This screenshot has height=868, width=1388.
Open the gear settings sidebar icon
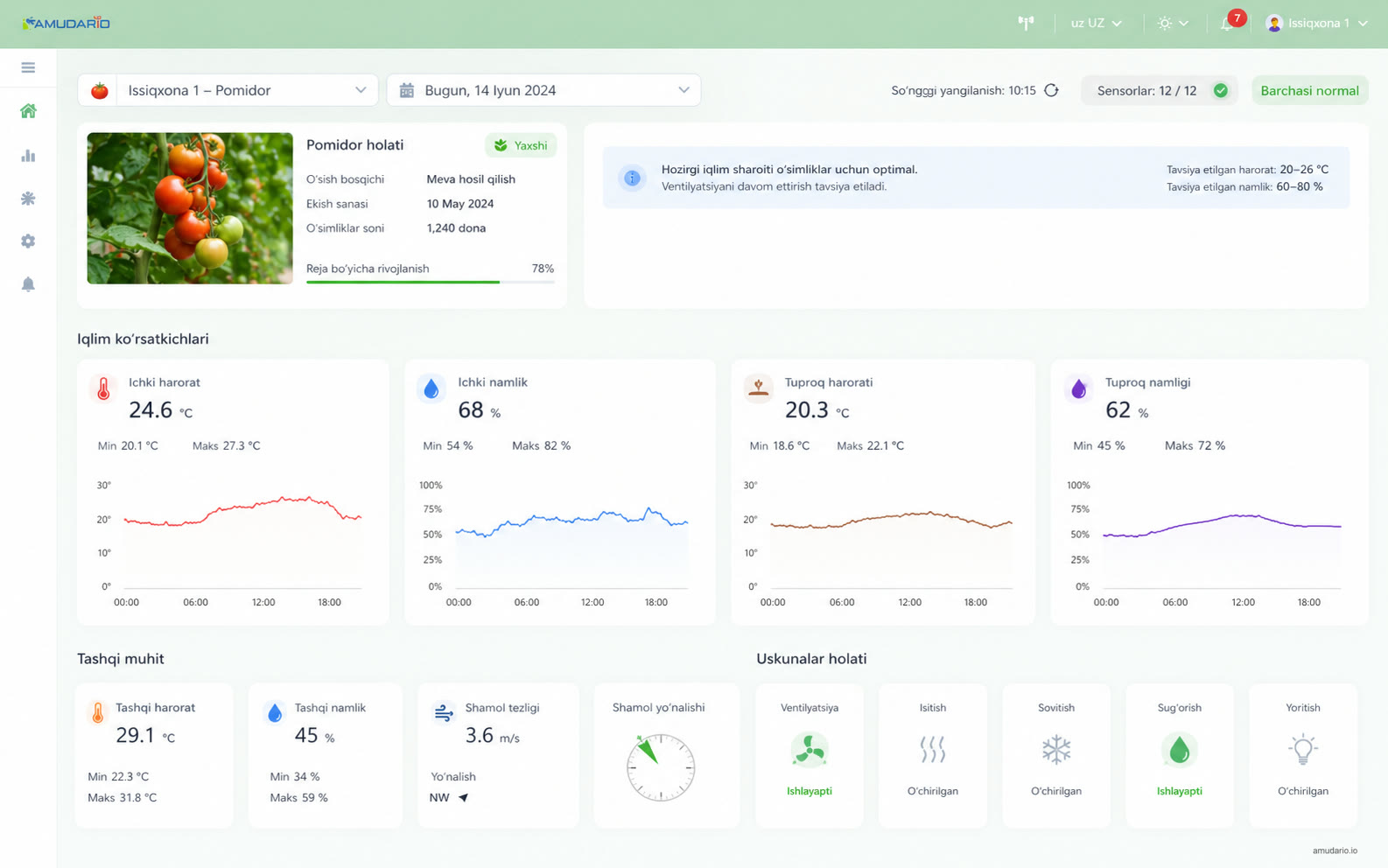pyautogui.click(x=28, y=241)
